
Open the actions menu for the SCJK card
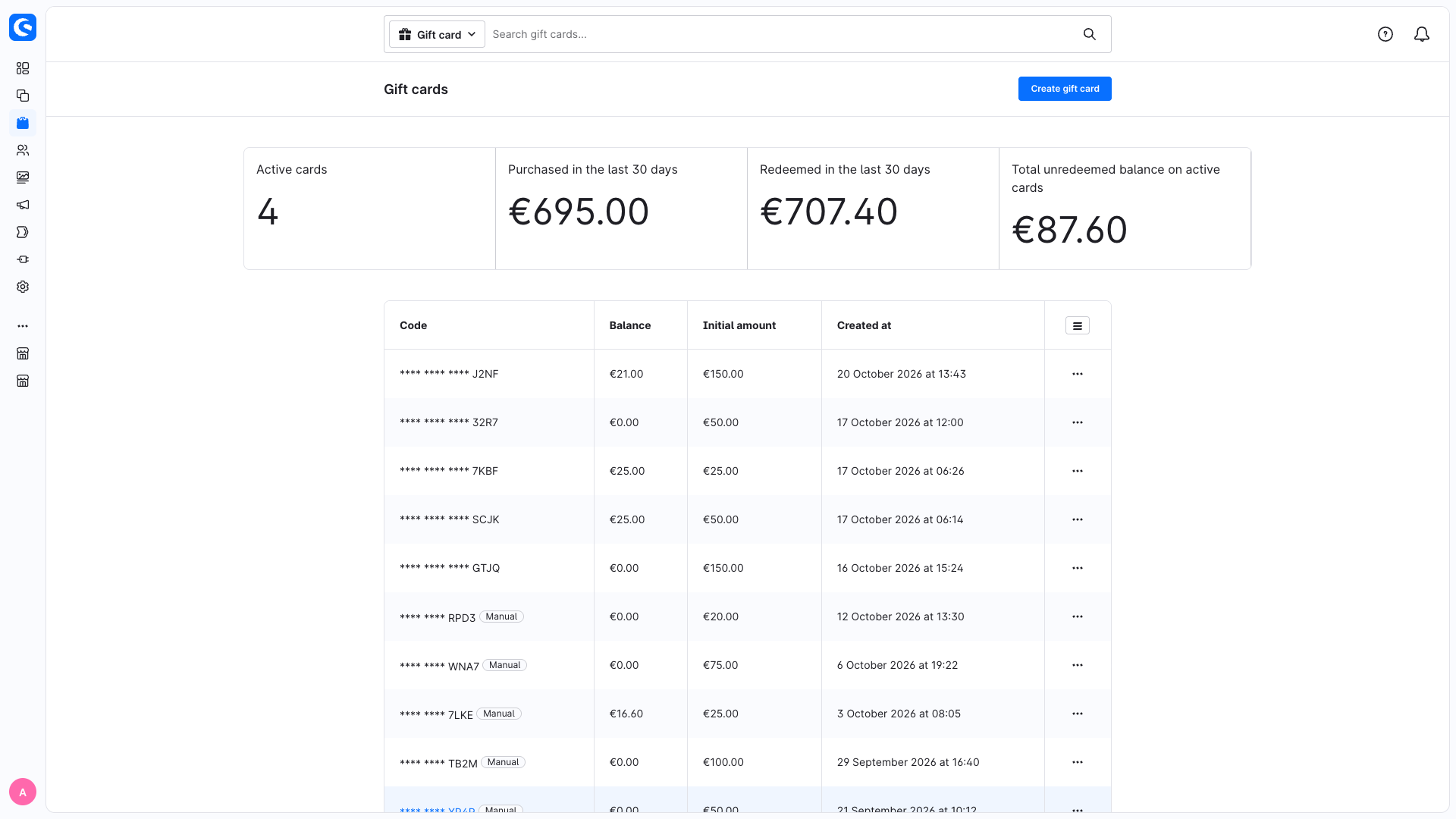1078,519
